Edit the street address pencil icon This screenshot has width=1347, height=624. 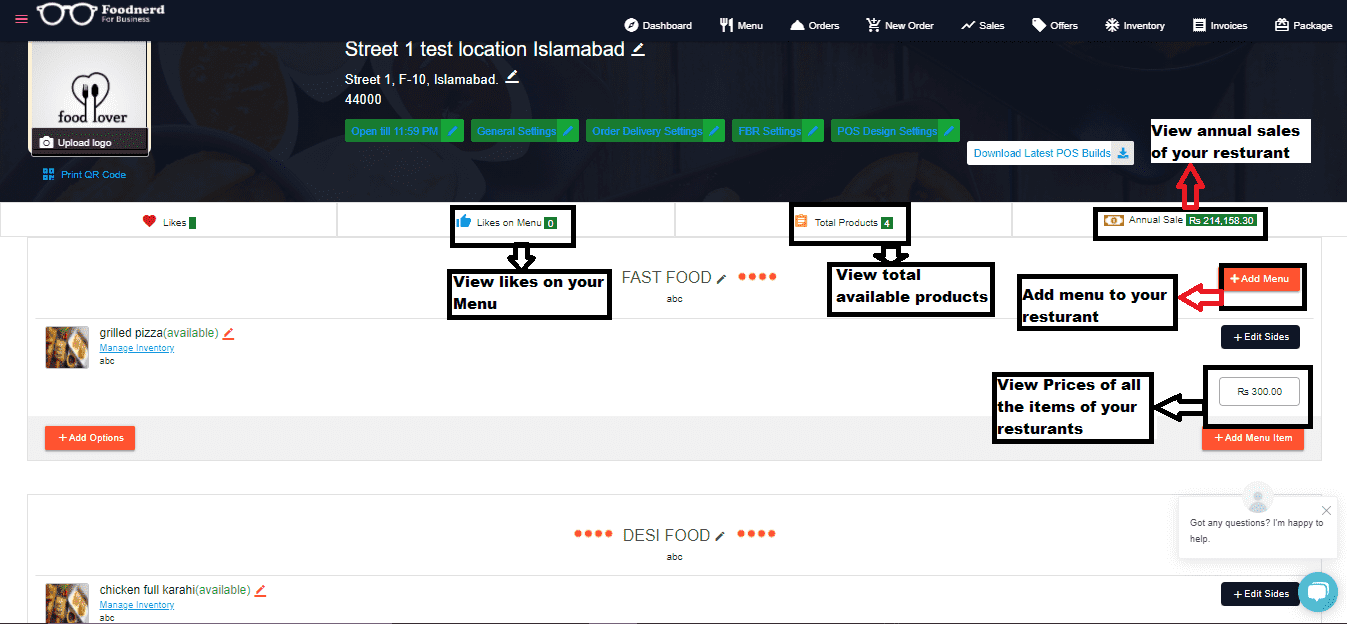tap(512, 77)
